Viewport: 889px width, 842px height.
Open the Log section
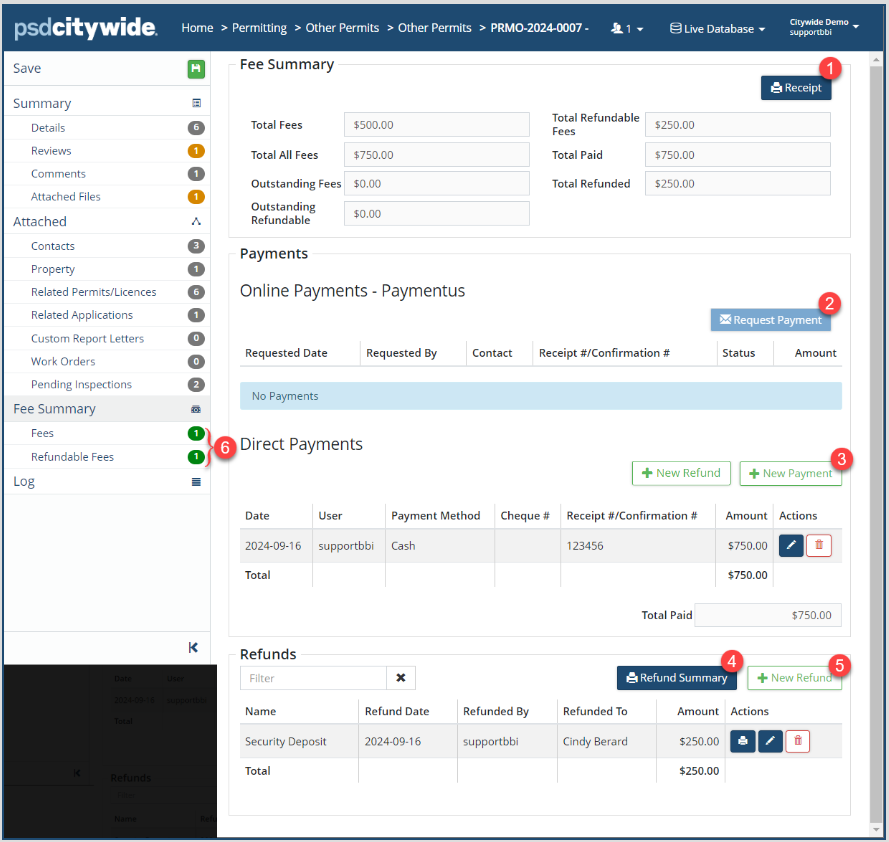pos(24,481)
